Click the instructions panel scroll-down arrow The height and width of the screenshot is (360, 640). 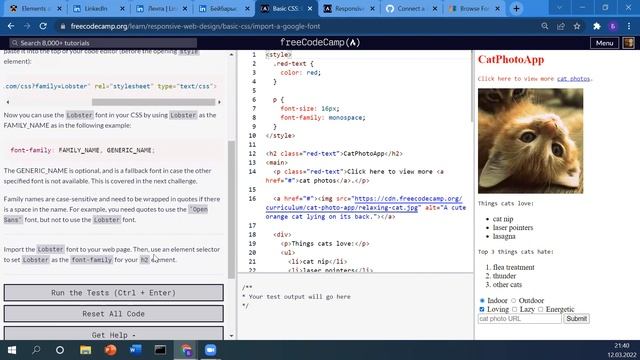[x=231, y=336]
